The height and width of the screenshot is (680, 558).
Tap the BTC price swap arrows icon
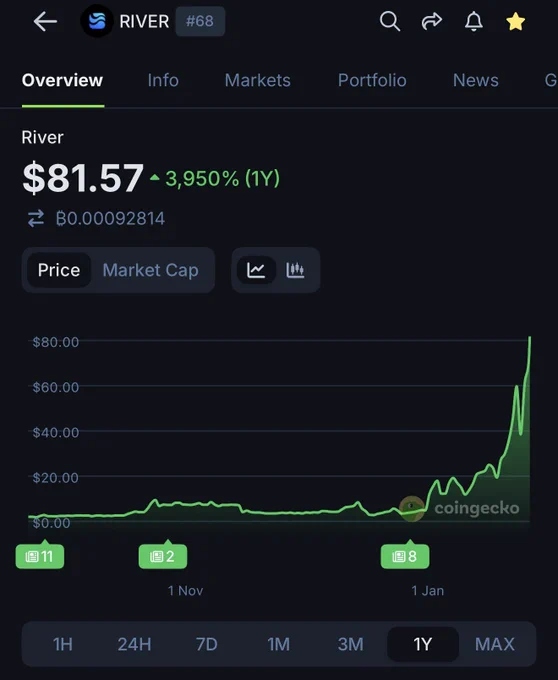36,218
